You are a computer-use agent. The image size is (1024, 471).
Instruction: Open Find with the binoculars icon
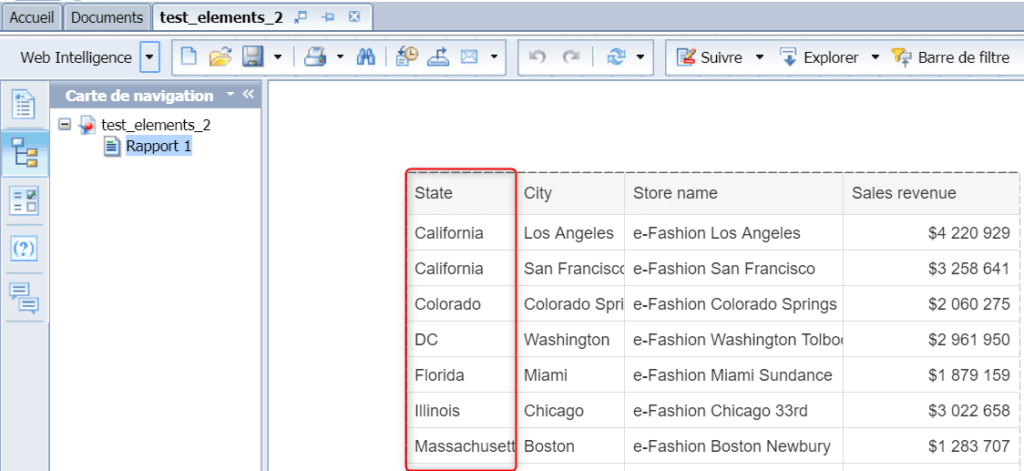coord(366,58)
